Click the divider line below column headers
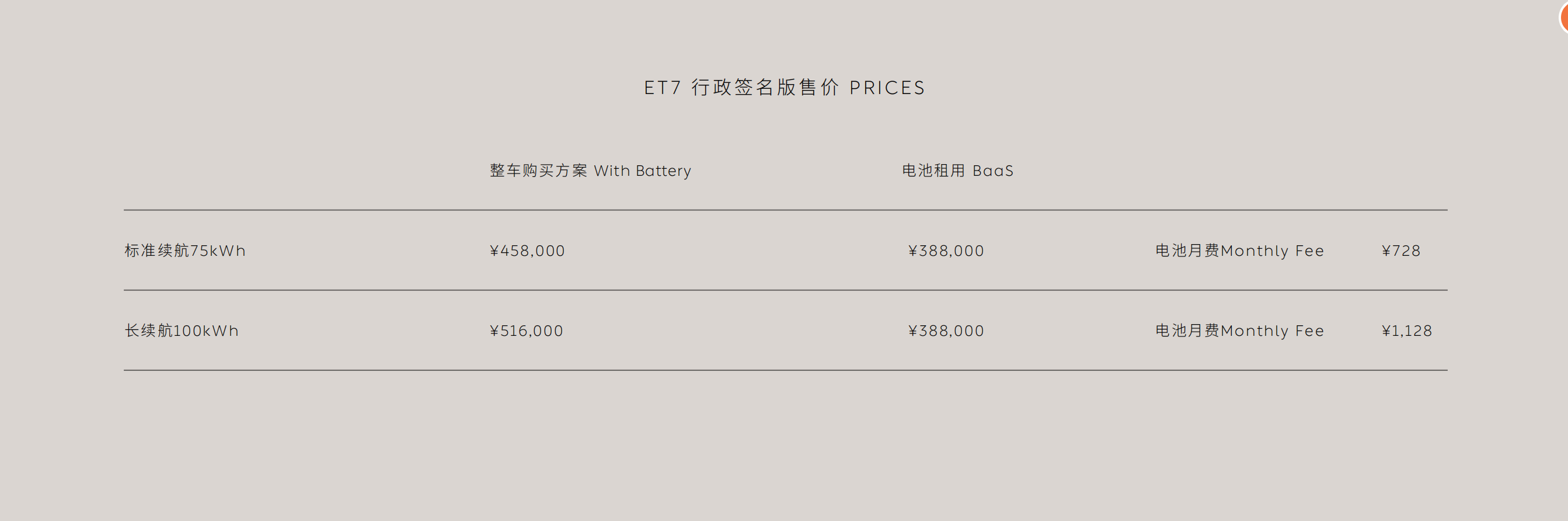Viewport: 1568px width, 521px height. 785,210
